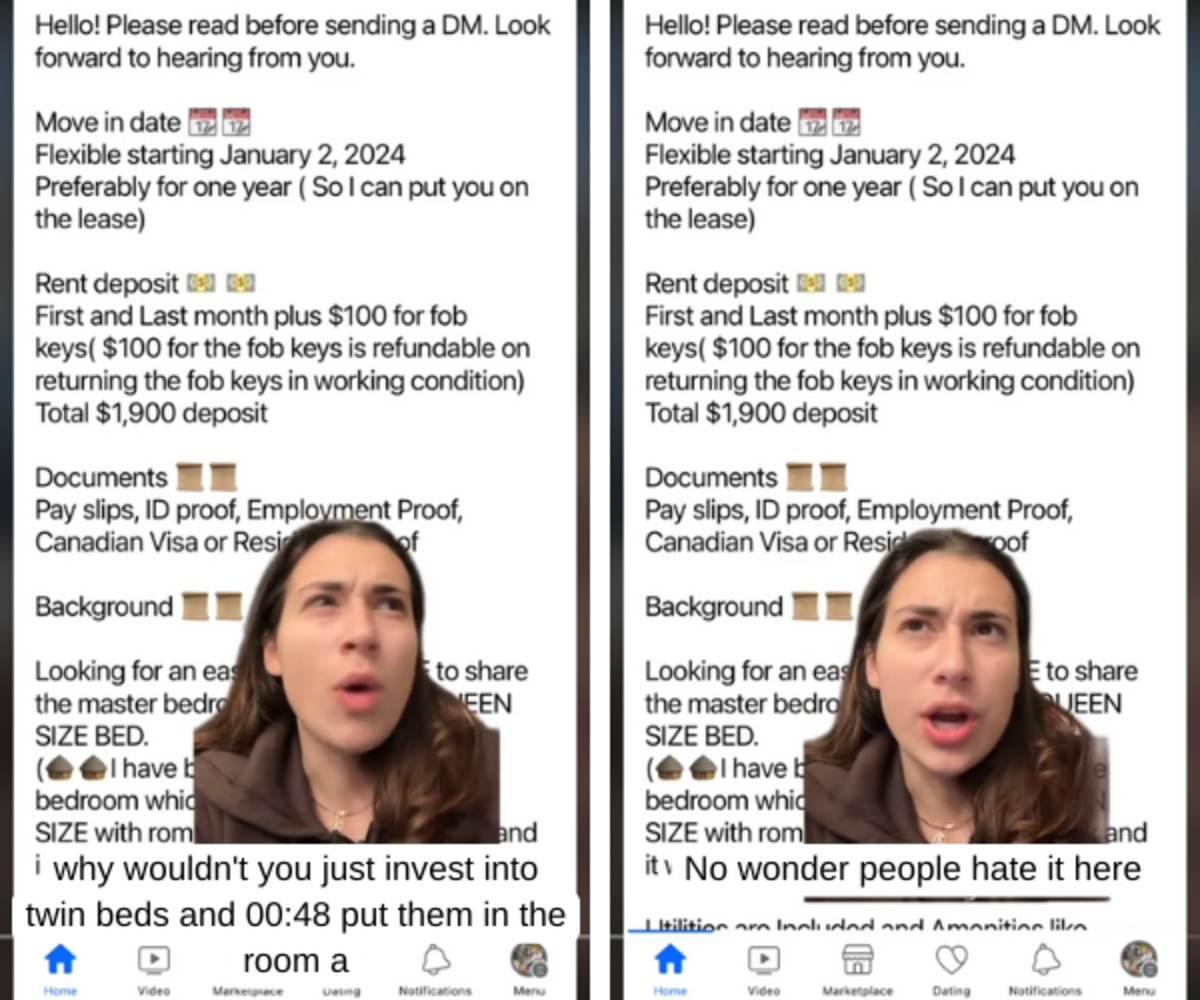Click the caption line 'why wouldn't you just invest into'
The height and width of the screenshot is (1000, 1200).
[x=295, y=868]
